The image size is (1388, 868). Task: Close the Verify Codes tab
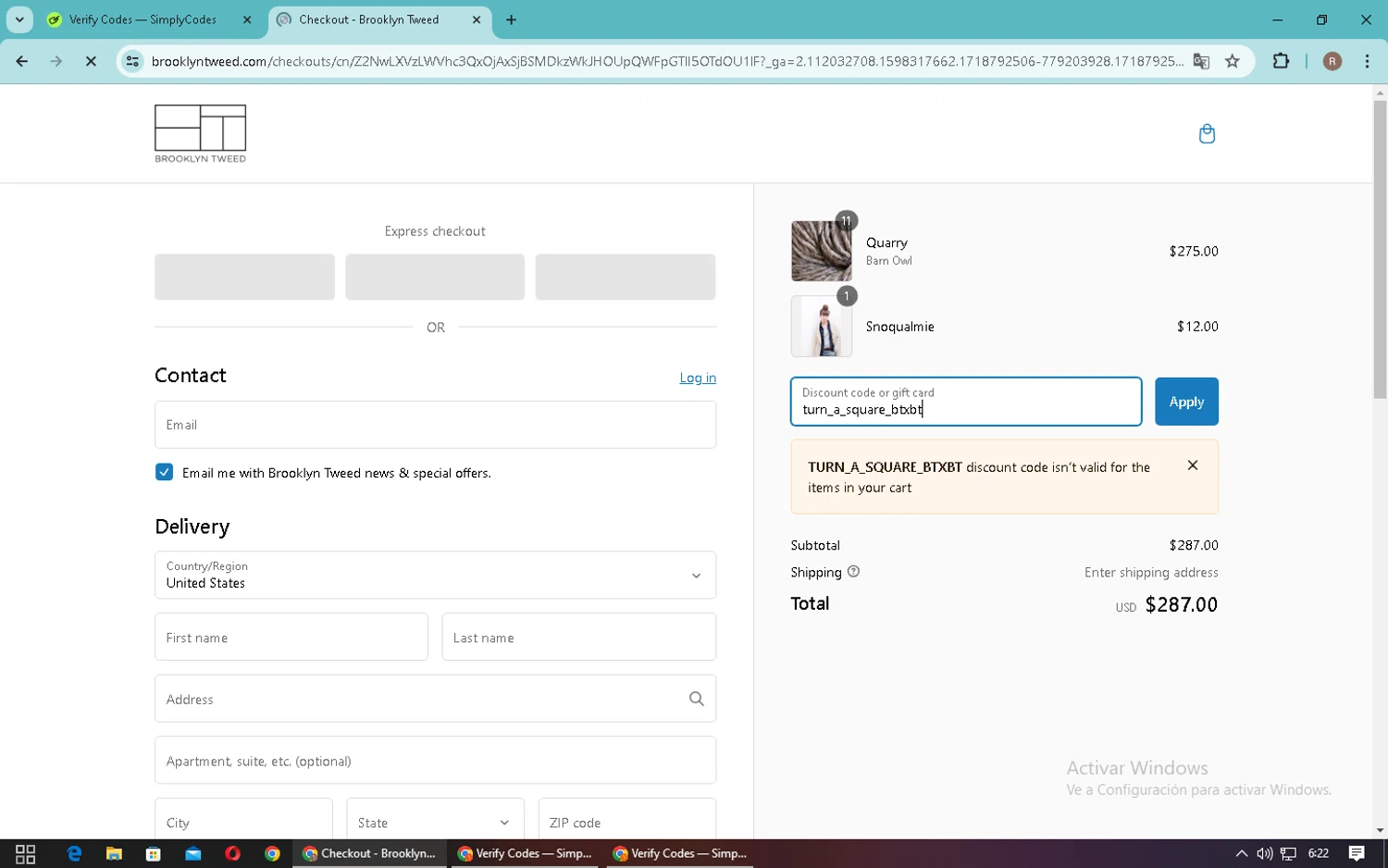[x=247, y=19]
